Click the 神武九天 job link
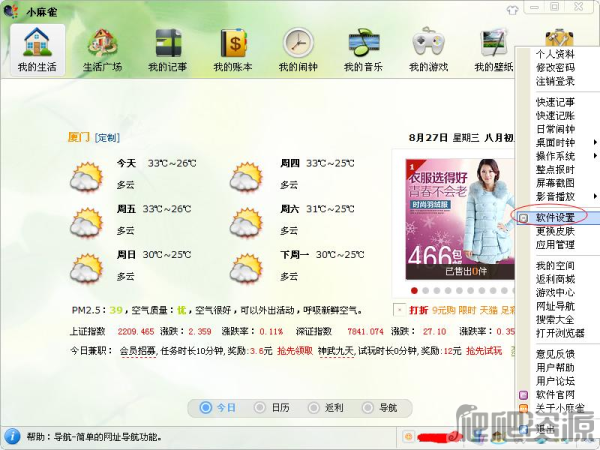This screenshot has width=600, height=450. (336, 351)
